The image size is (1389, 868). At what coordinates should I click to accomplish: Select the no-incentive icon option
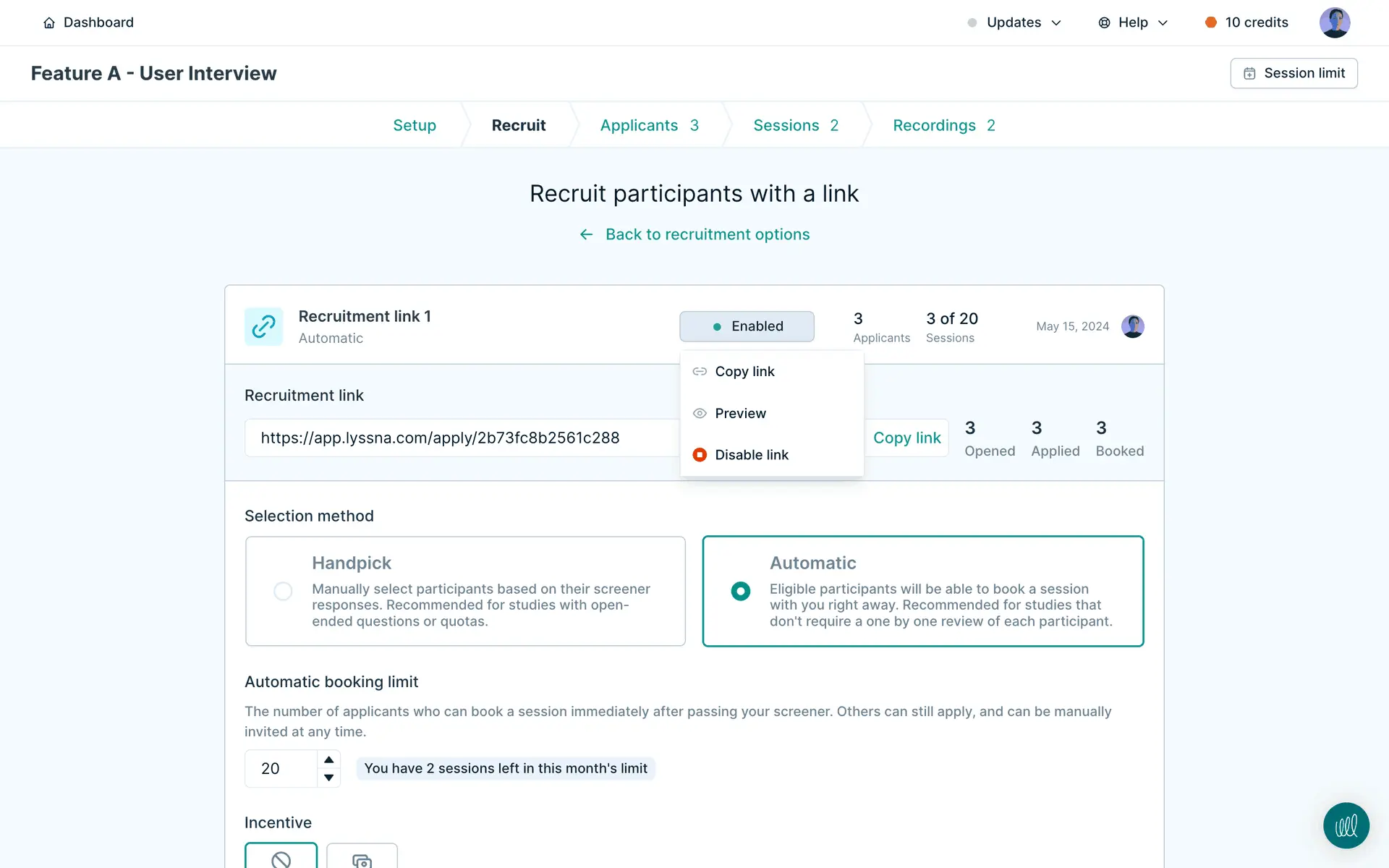281,858
